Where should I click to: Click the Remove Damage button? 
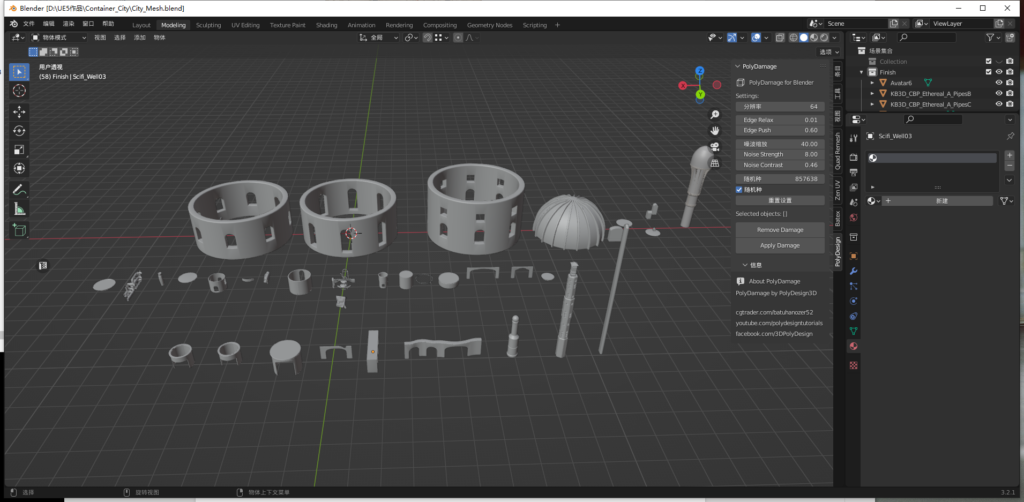pos(780,230)
